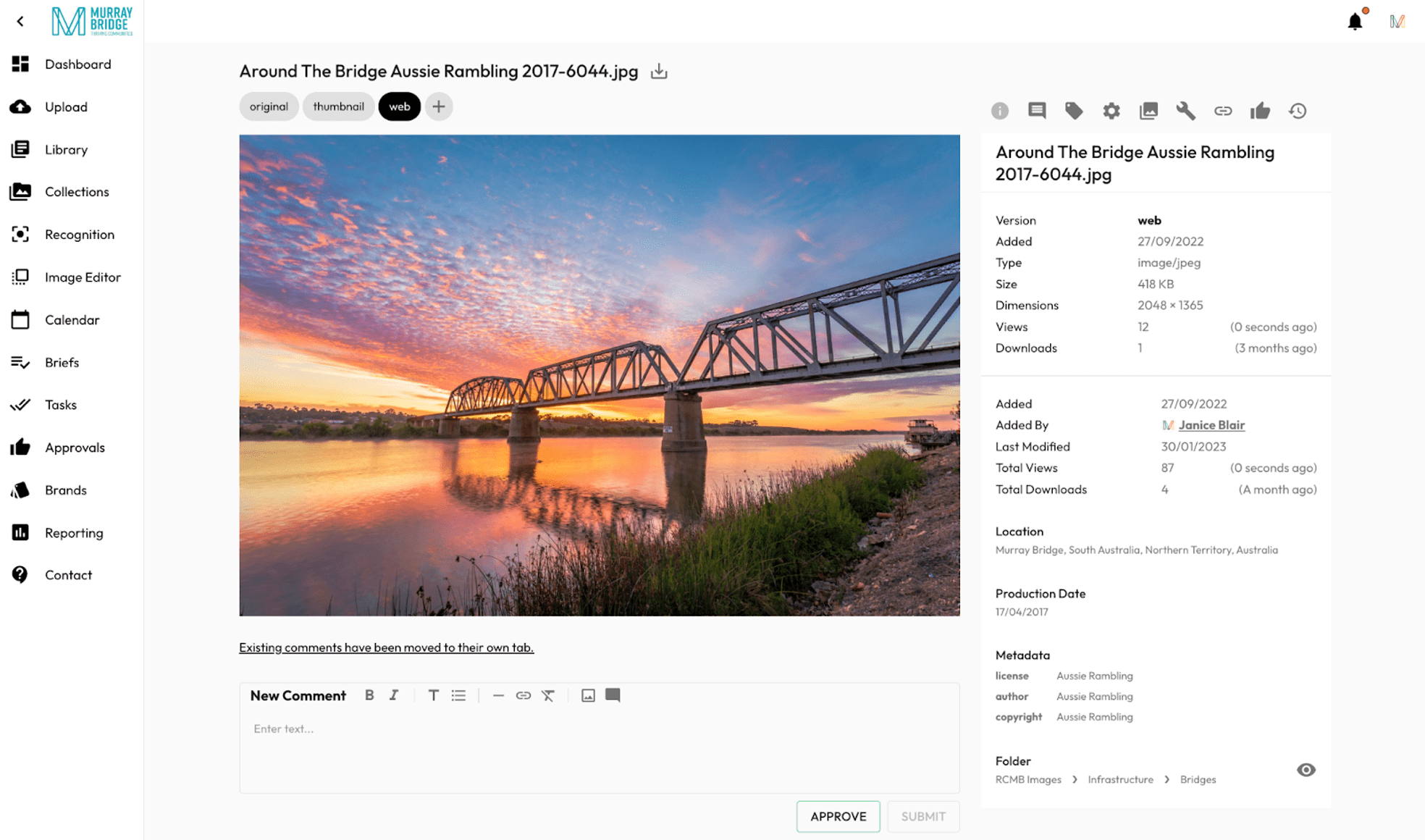Insert a hyperlink in the comment editor
This screenshot has width=1425, height=840.
[524, 695]
